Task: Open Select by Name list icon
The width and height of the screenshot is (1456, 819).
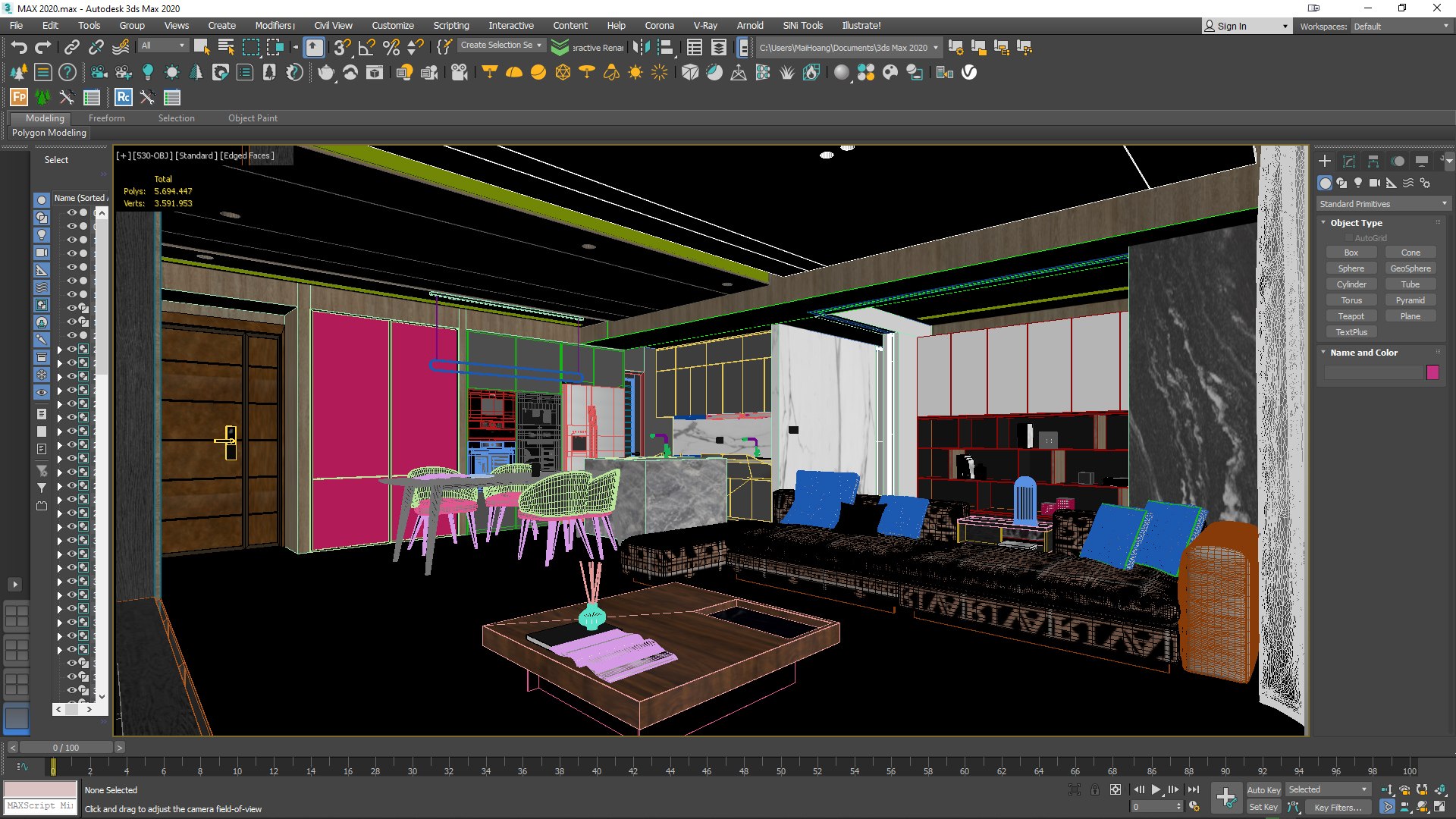Action: click(x=226, y=47)
